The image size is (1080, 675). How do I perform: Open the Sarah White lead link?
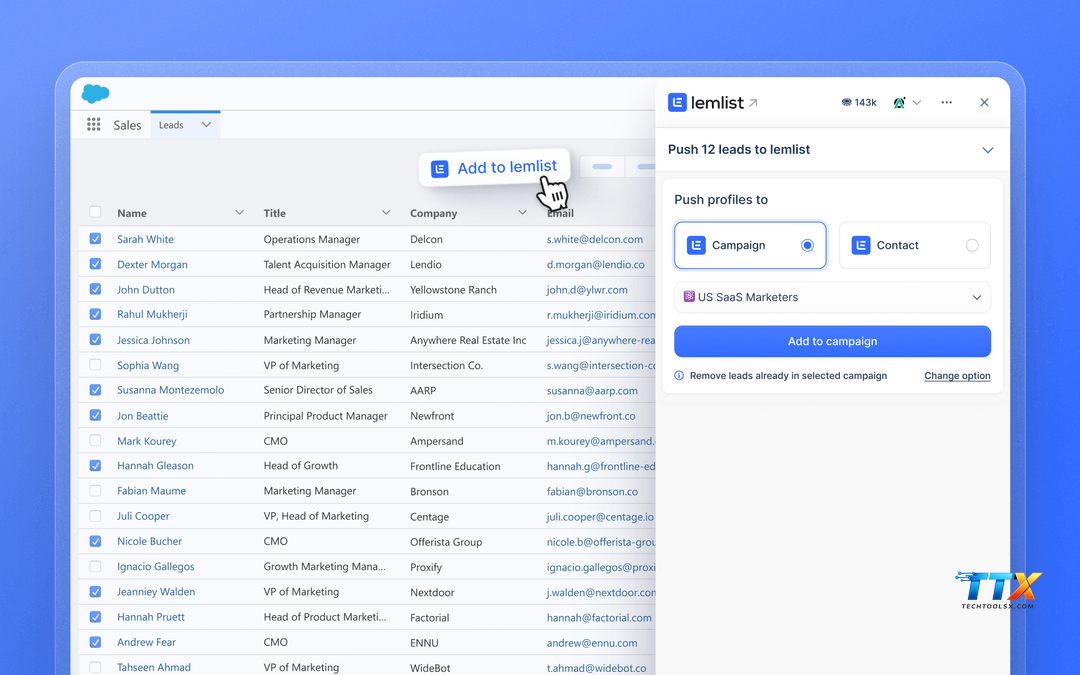coord(145,239)
